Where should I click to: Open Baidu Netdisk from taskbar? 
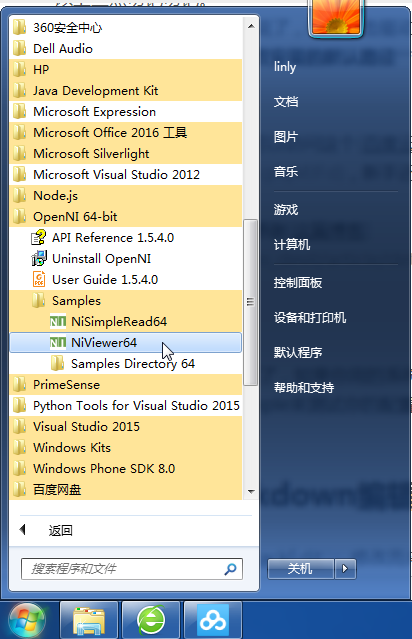point(213,621)
